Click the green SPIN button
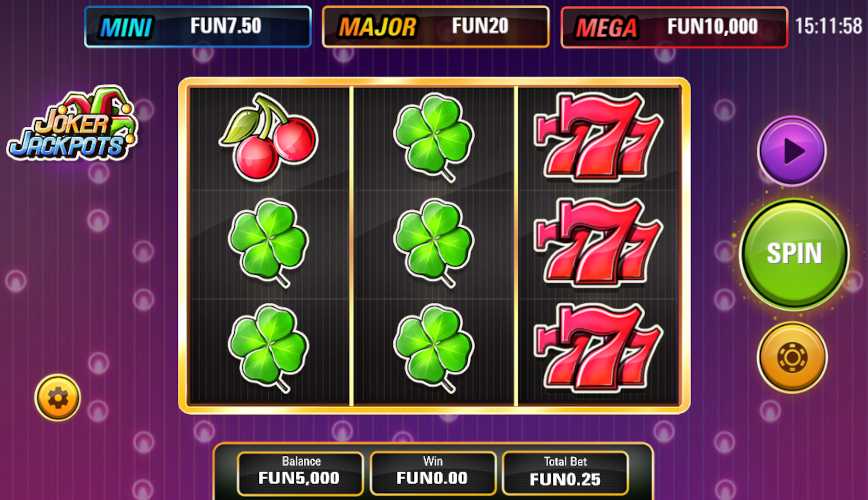 coord(794,253)
